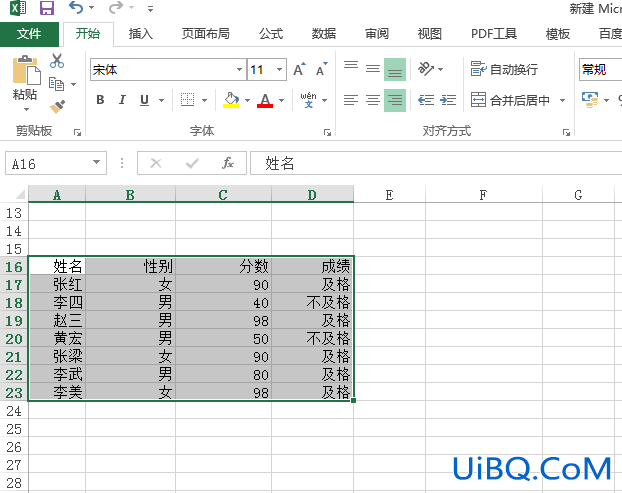Open the 文件 menu
This screenshot has height=493, width=622.
click(x=29, y=34)
